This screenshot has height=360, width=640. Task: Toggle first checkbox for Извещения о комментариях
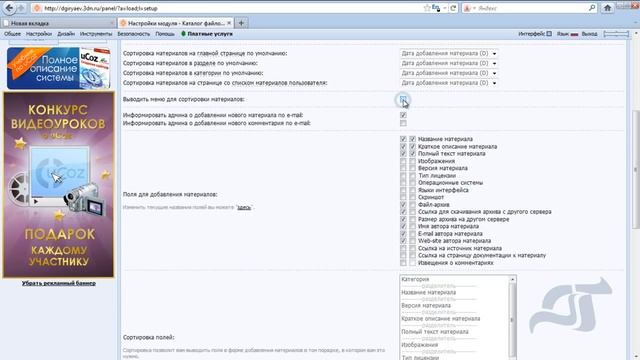403,263
